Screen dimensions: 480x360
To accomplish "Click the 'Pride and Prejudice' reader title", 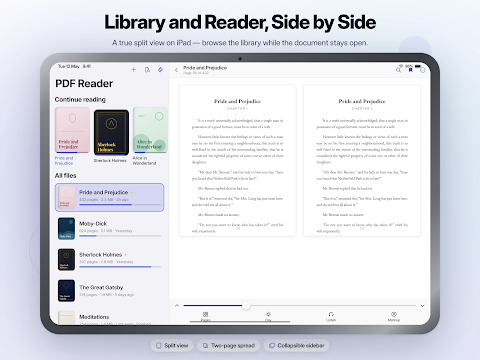I will pyautogui.click(x=205, y=68).
